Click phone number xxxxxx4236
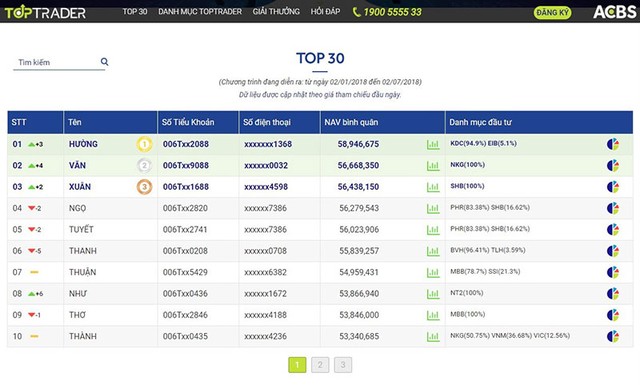The height and width of the screenshot is (385, 640). click(x=265, y=336)
